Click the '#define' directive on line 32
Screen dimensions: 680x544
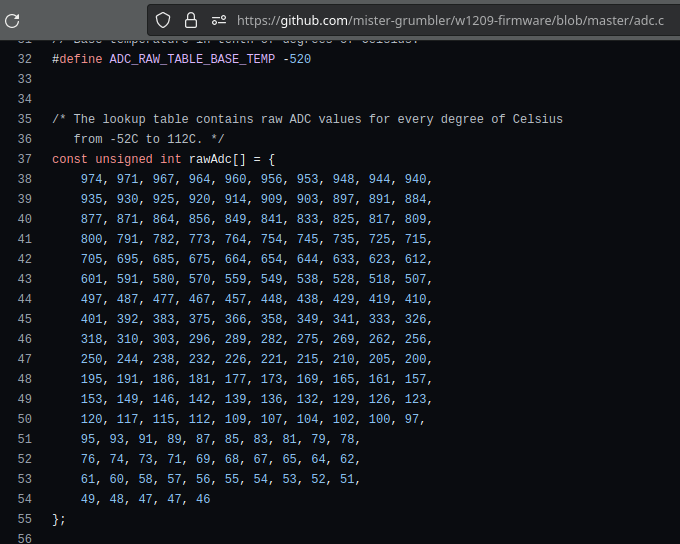click(77, 59)
